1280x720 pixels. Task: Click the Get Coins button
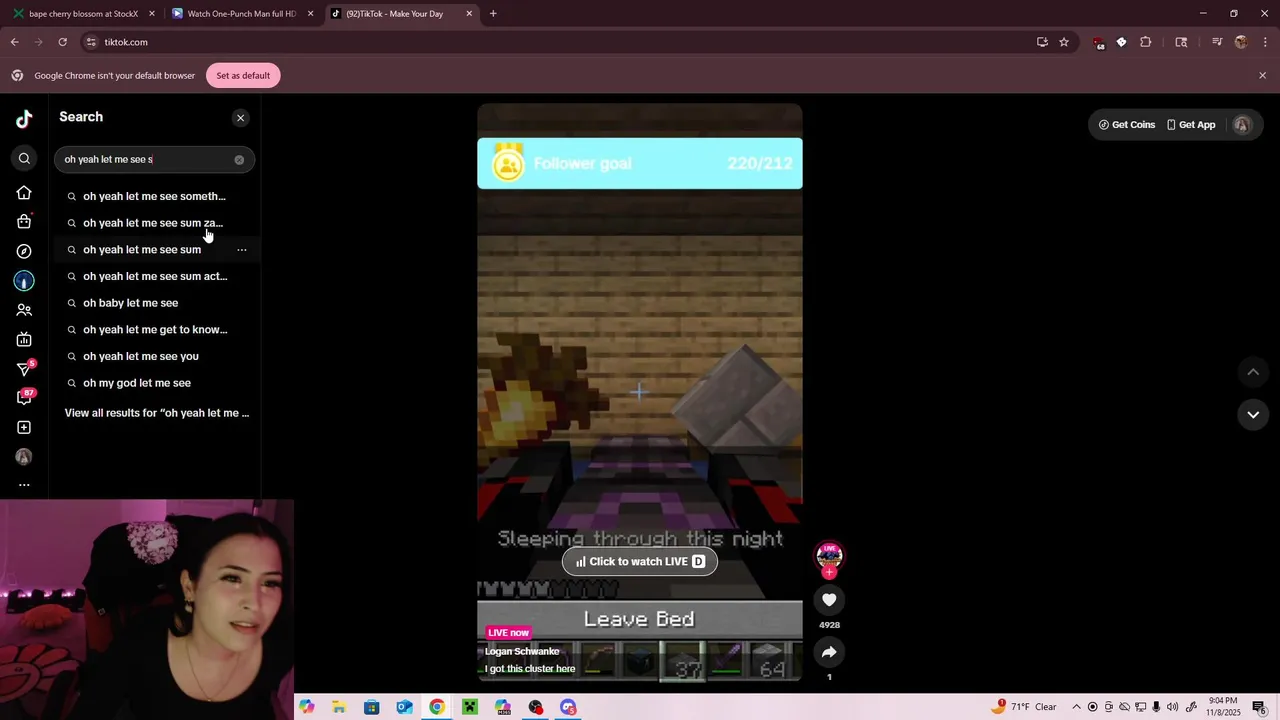point(1127,125)
